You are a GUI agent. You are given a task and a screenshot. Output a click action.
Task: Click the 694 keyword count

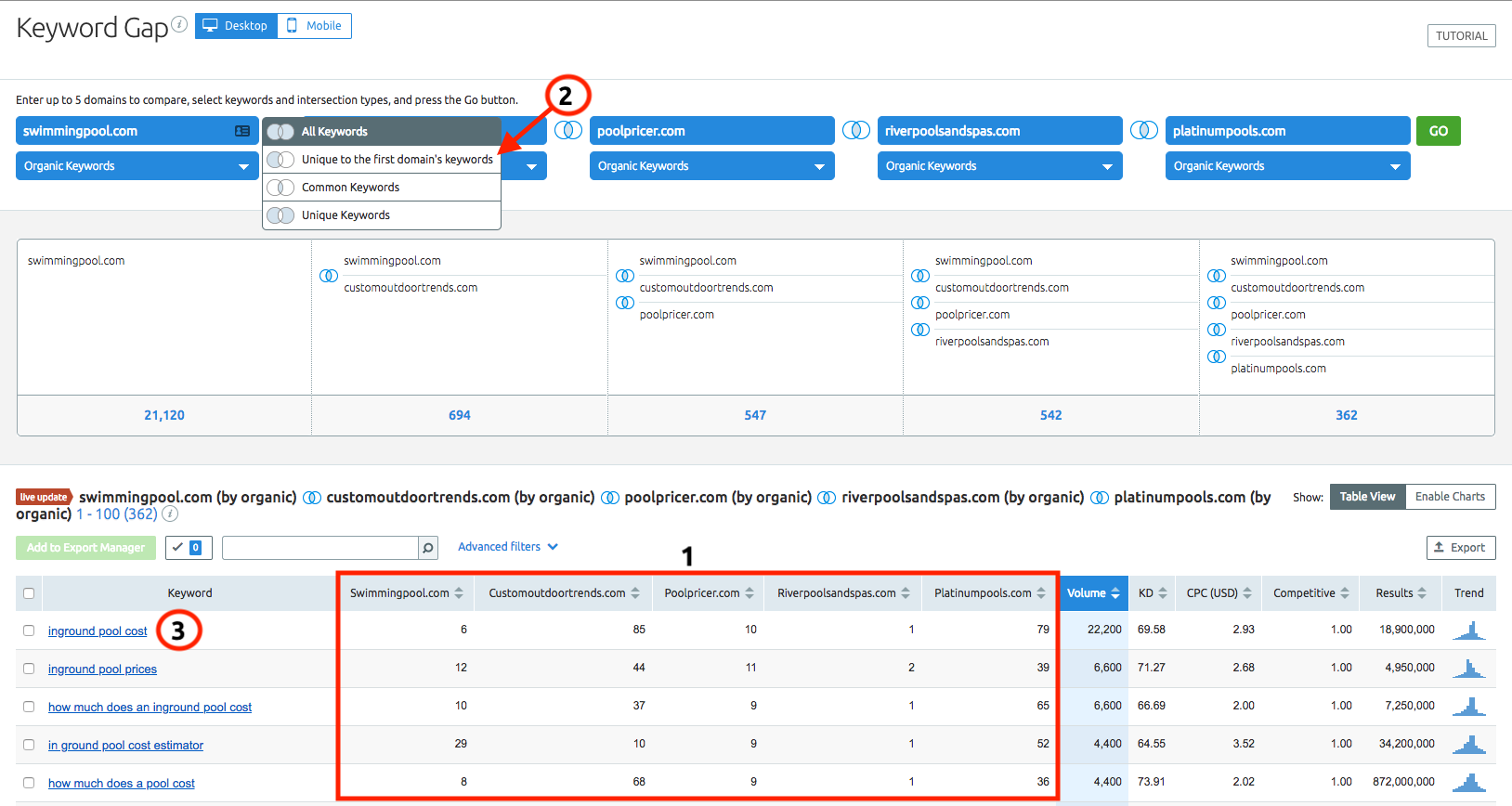(x=460, y=415)
